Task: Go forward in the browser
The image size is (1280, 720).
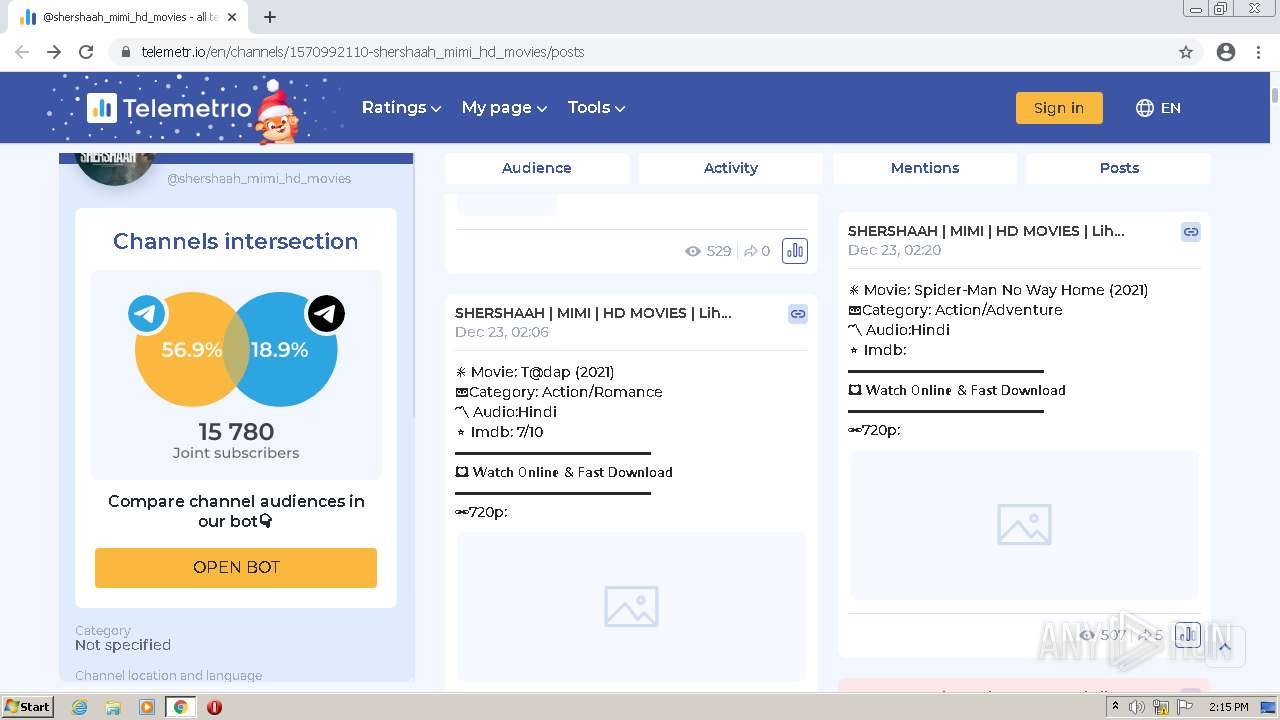Action: (54, 52)
